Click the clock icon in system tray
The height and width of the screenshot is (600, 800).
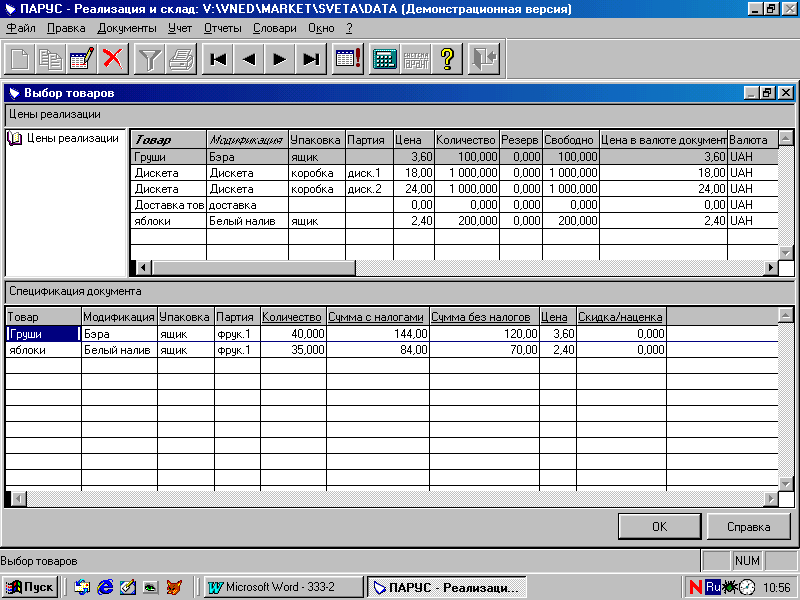tap(747, 587)
